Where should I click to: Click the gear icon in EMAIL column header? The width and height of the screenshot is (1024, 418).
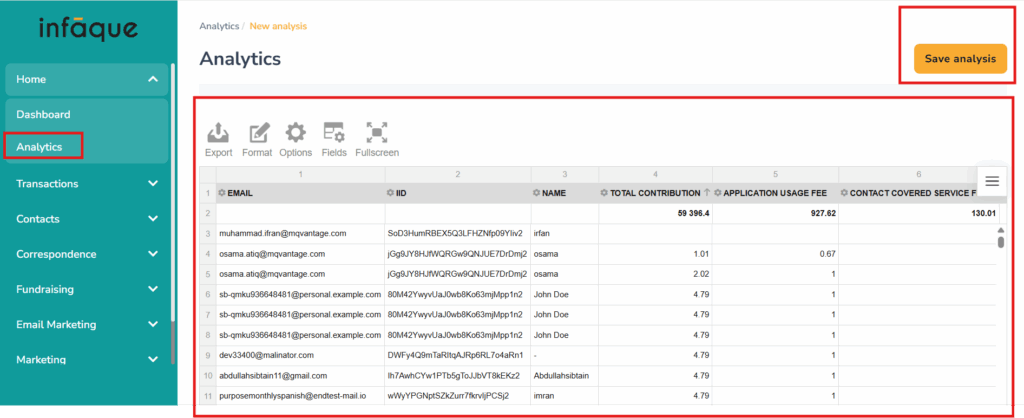pyautogui.click(x=222, y=192)
